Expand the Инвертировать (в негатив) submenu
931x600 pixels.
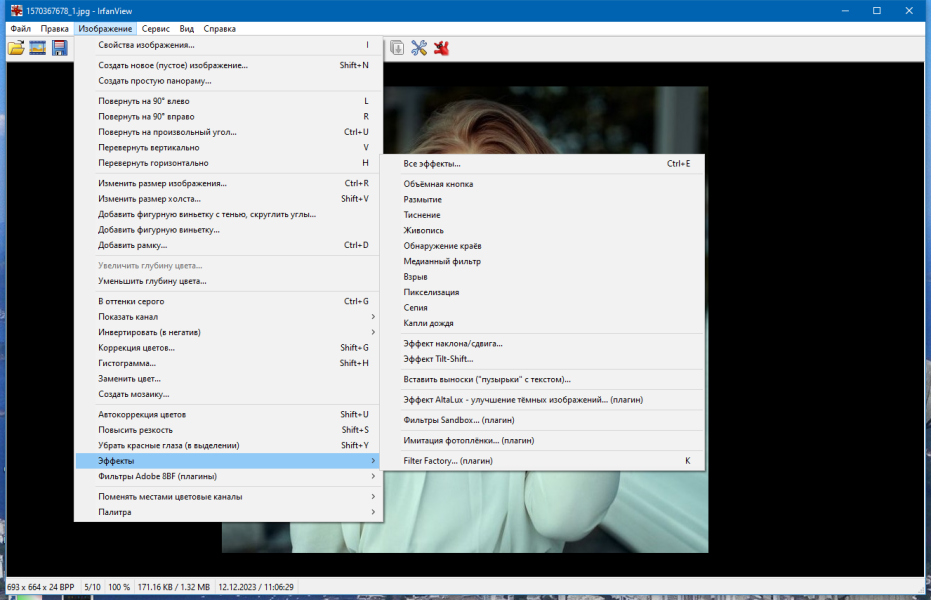point(229,332)
